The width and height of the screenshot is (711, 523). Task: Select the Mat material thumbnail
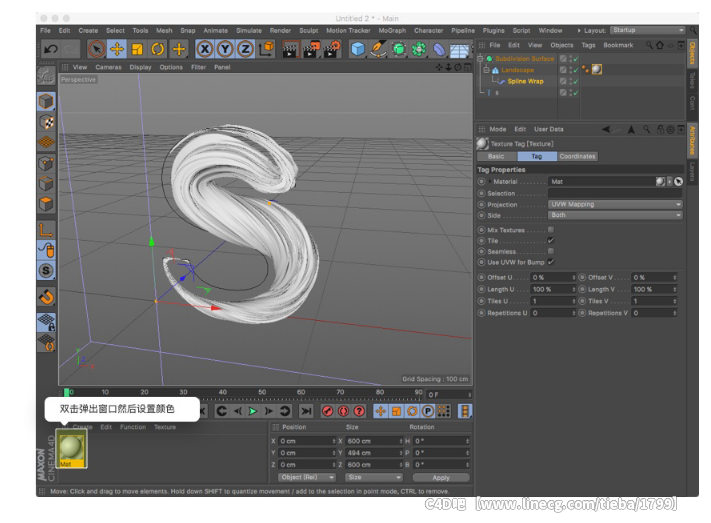(x=72, y=449)
